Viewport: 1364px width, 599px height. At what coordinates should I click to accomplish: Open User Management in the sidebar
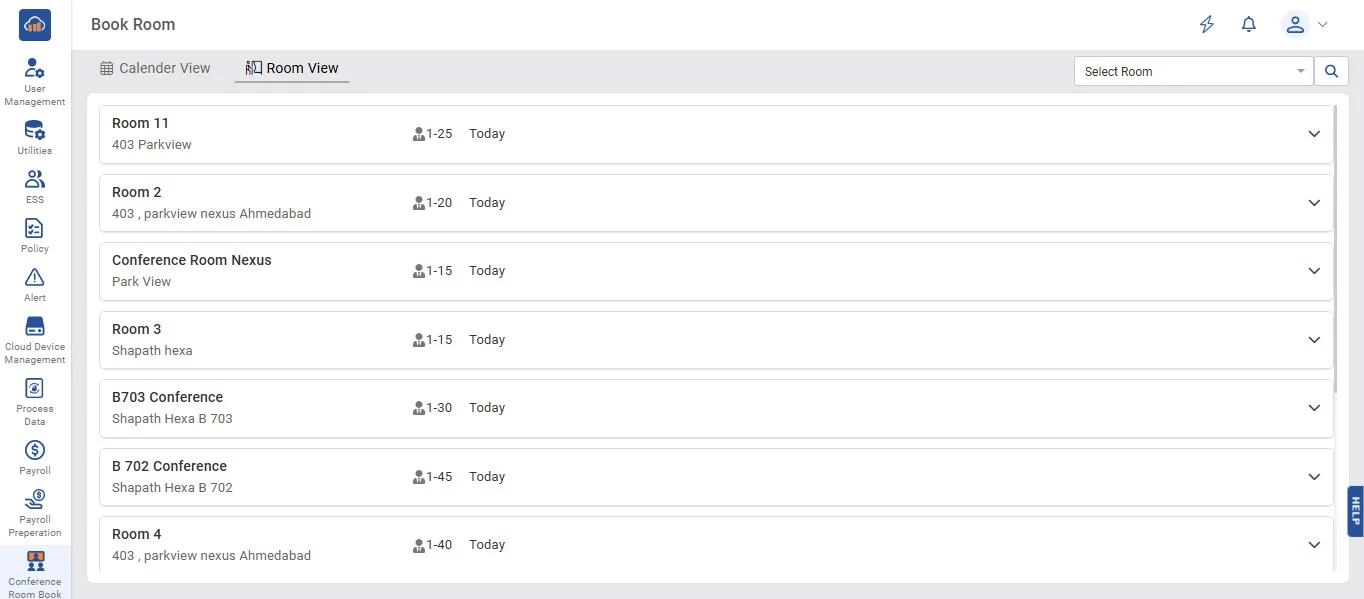tap(35, 80)
